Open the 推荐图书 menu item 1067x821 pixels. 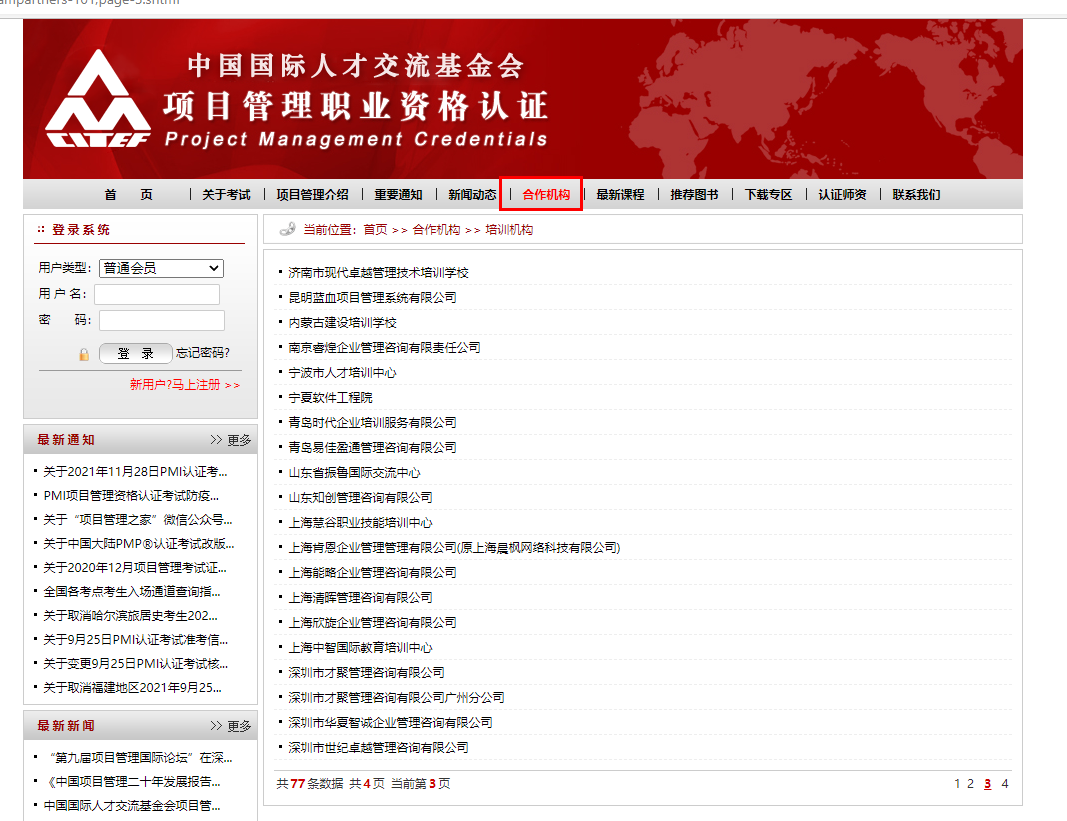694,195
